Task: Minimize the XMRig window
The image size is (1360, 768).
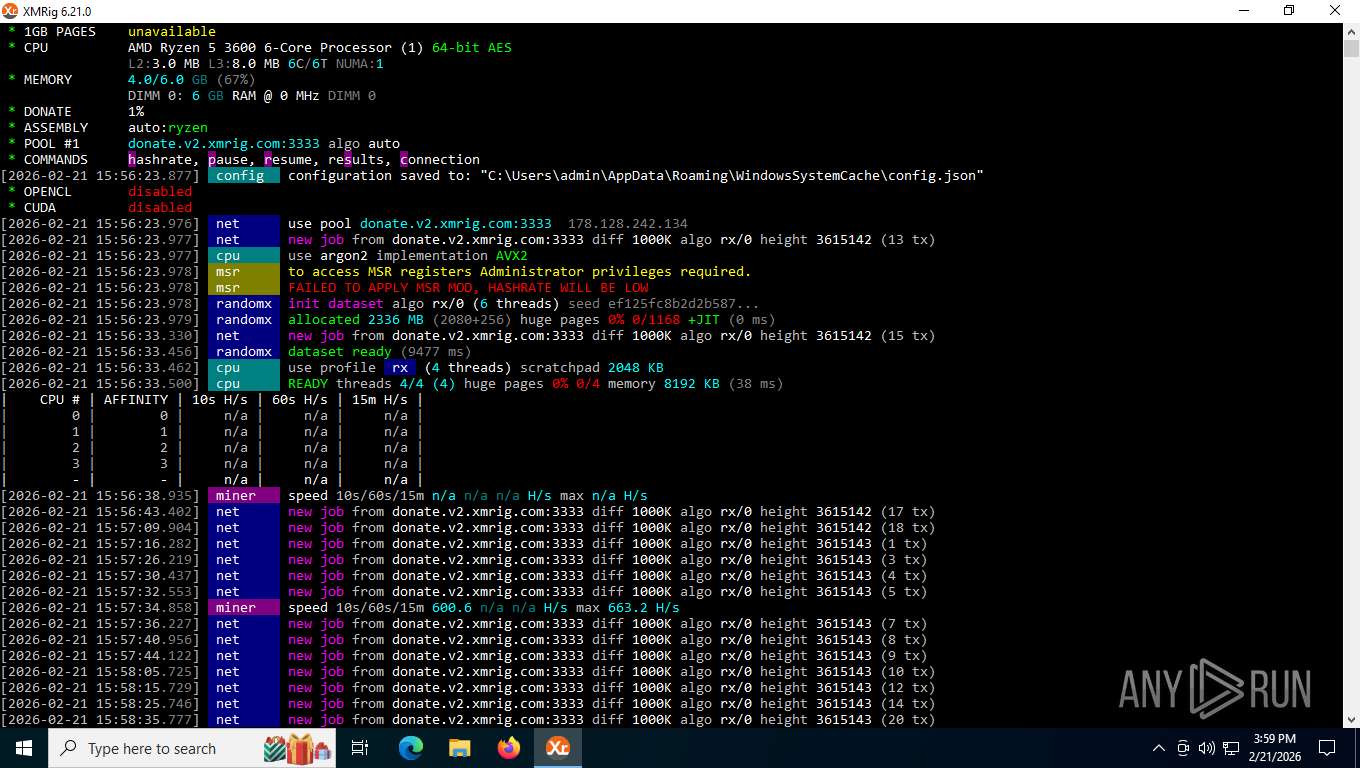Action: coord(1243,11)
